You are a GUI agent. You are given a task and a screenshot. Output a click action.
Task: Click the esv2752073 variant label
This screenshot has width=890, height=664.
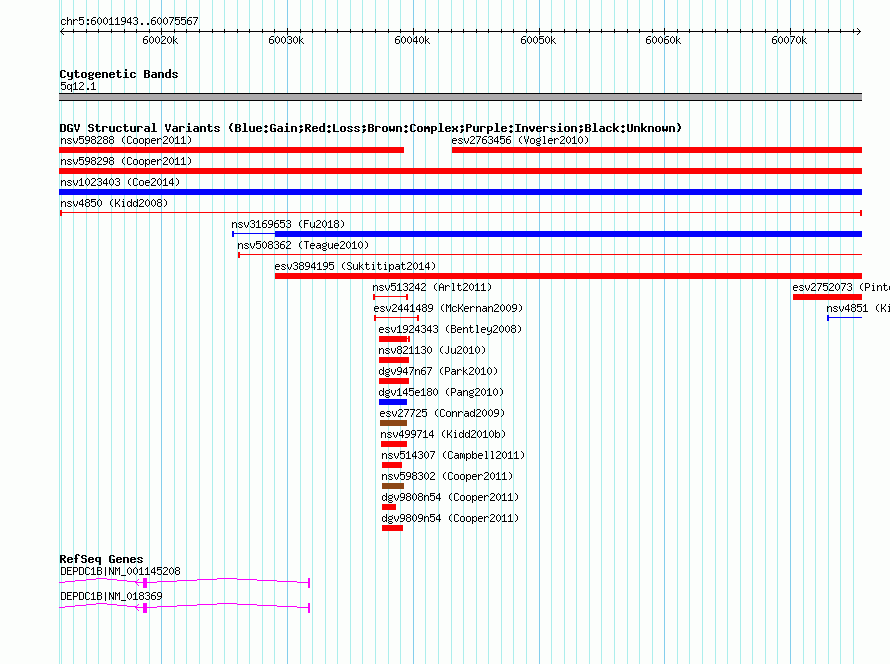click(841, 287)
